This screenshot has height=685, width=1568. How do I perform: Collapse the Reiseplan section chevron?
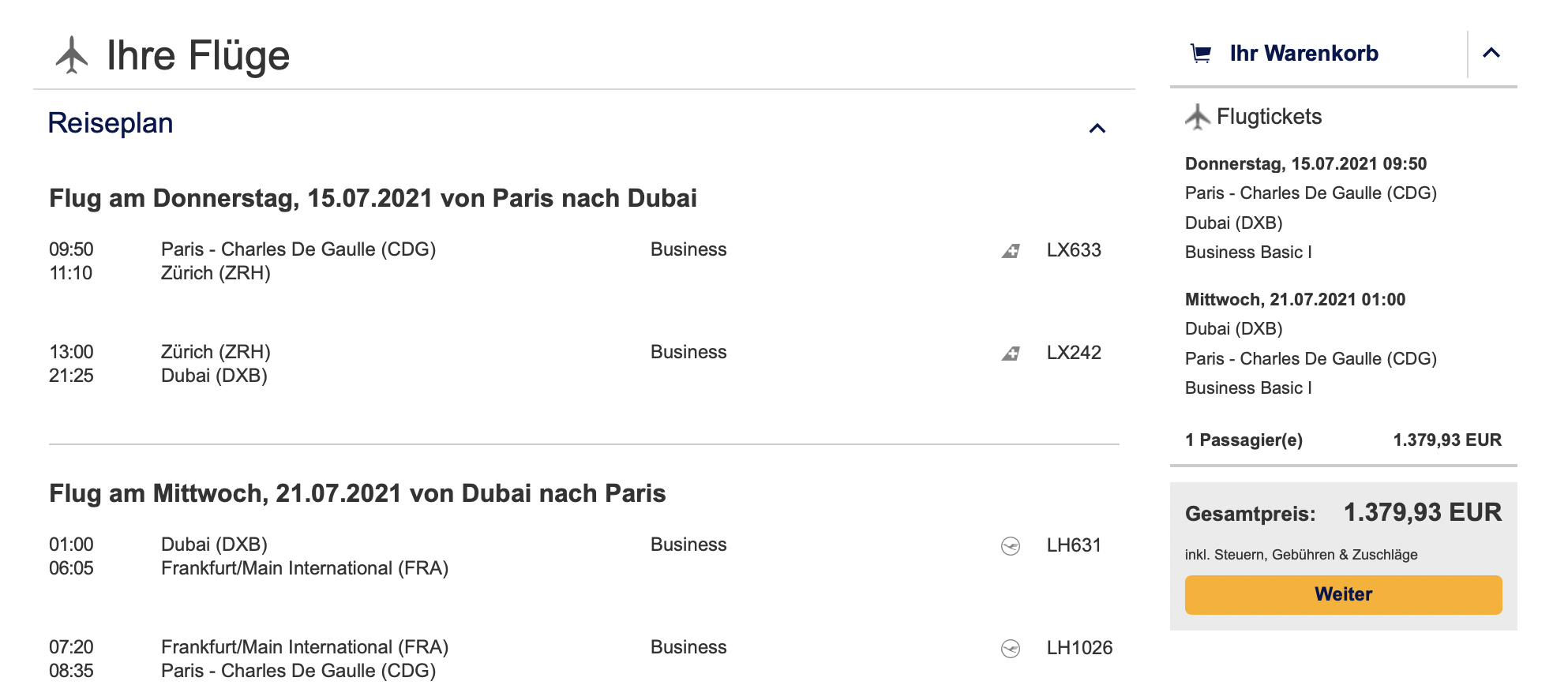click(x=1097, y=128)
